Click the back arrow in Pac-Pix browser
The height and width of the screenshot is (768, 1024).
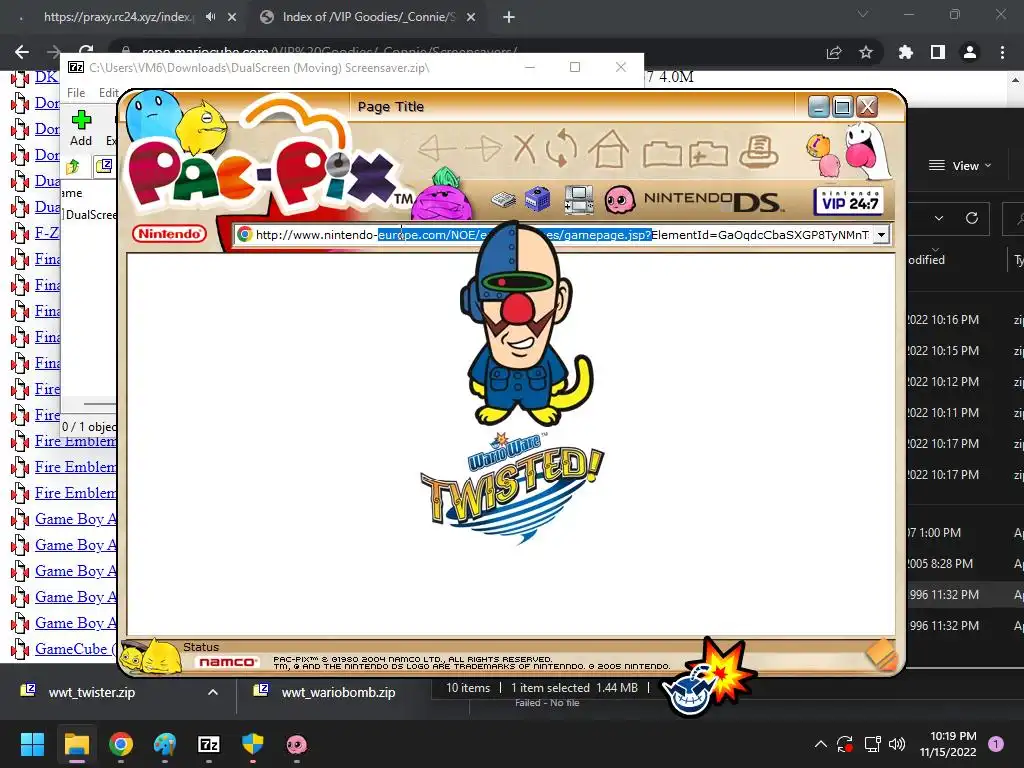[437, 148]
